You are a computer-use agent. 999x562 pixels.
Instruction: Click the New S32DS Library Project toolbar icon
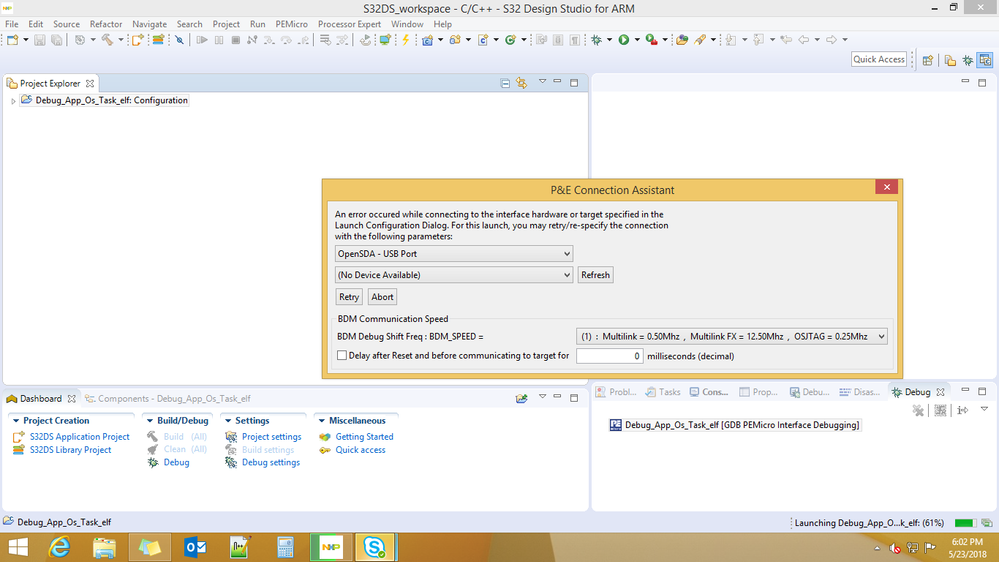click(x=158, y=40)
